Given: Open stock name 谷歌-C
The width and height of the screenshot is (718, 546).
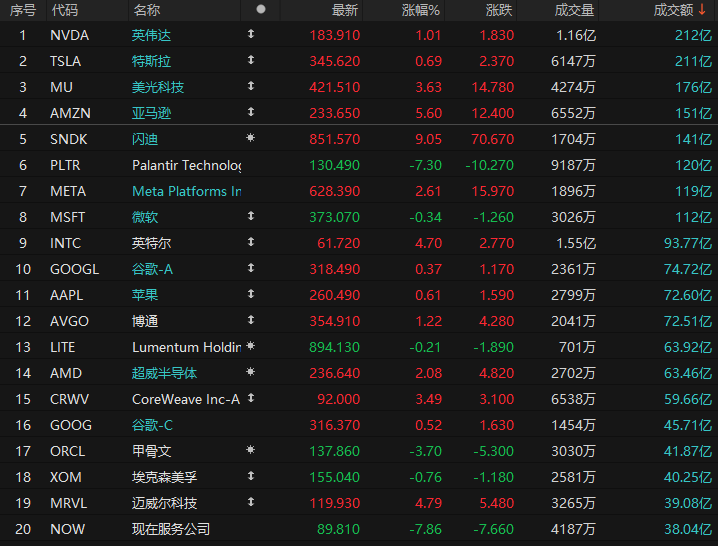Looking at the screenshot, I should (152, 426).
